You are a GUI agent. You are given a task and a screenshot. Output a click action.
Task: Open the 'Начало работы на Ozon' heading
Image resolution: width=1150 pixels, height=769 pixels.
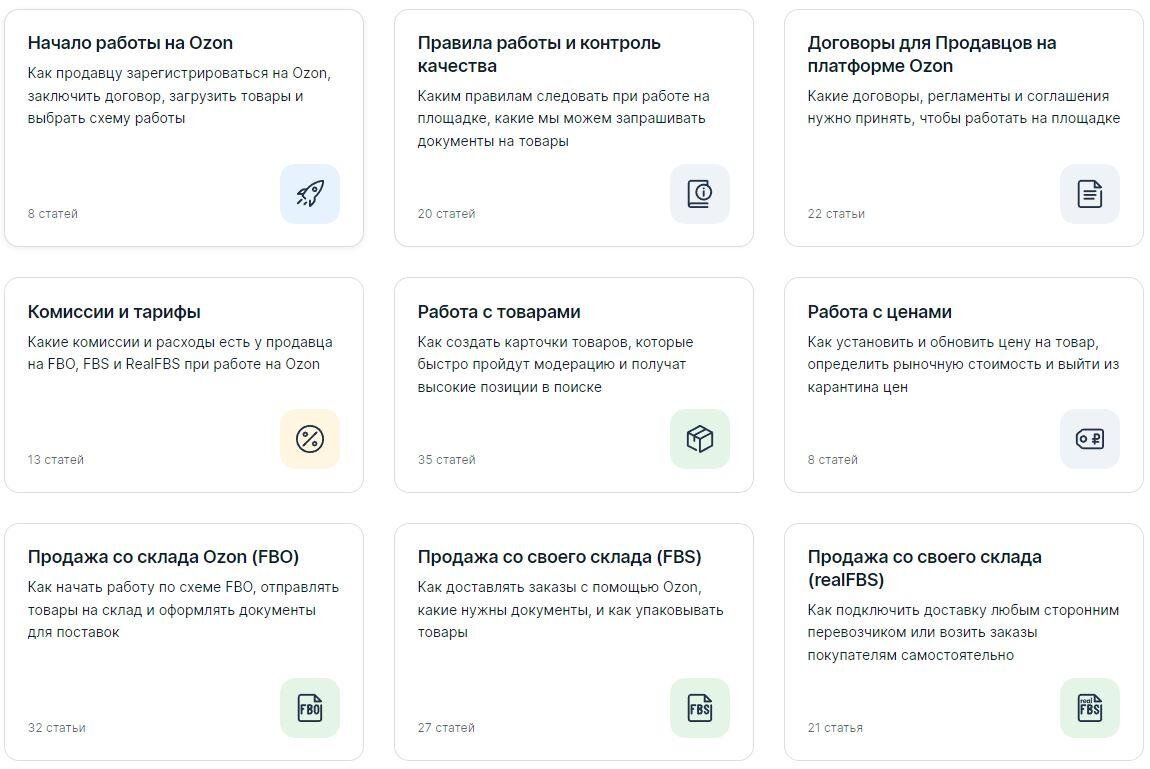click(130, 43)
